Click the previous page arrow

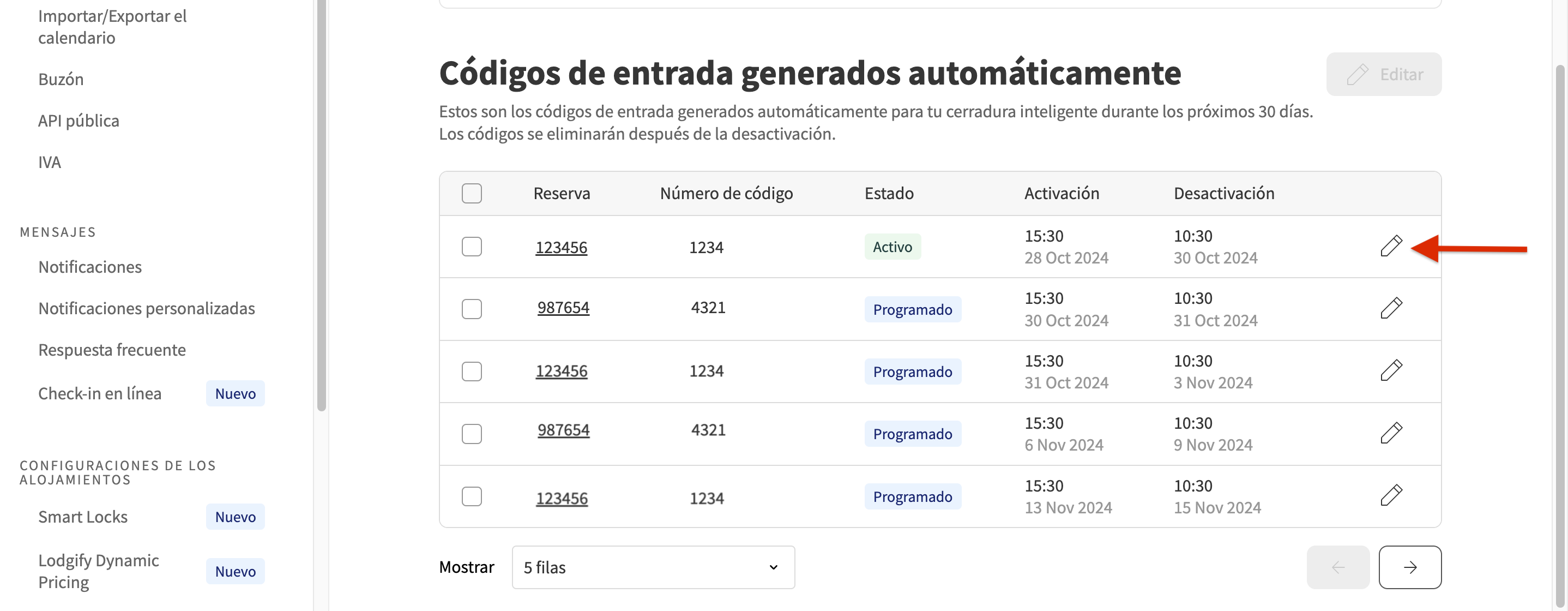[1338, 567]
